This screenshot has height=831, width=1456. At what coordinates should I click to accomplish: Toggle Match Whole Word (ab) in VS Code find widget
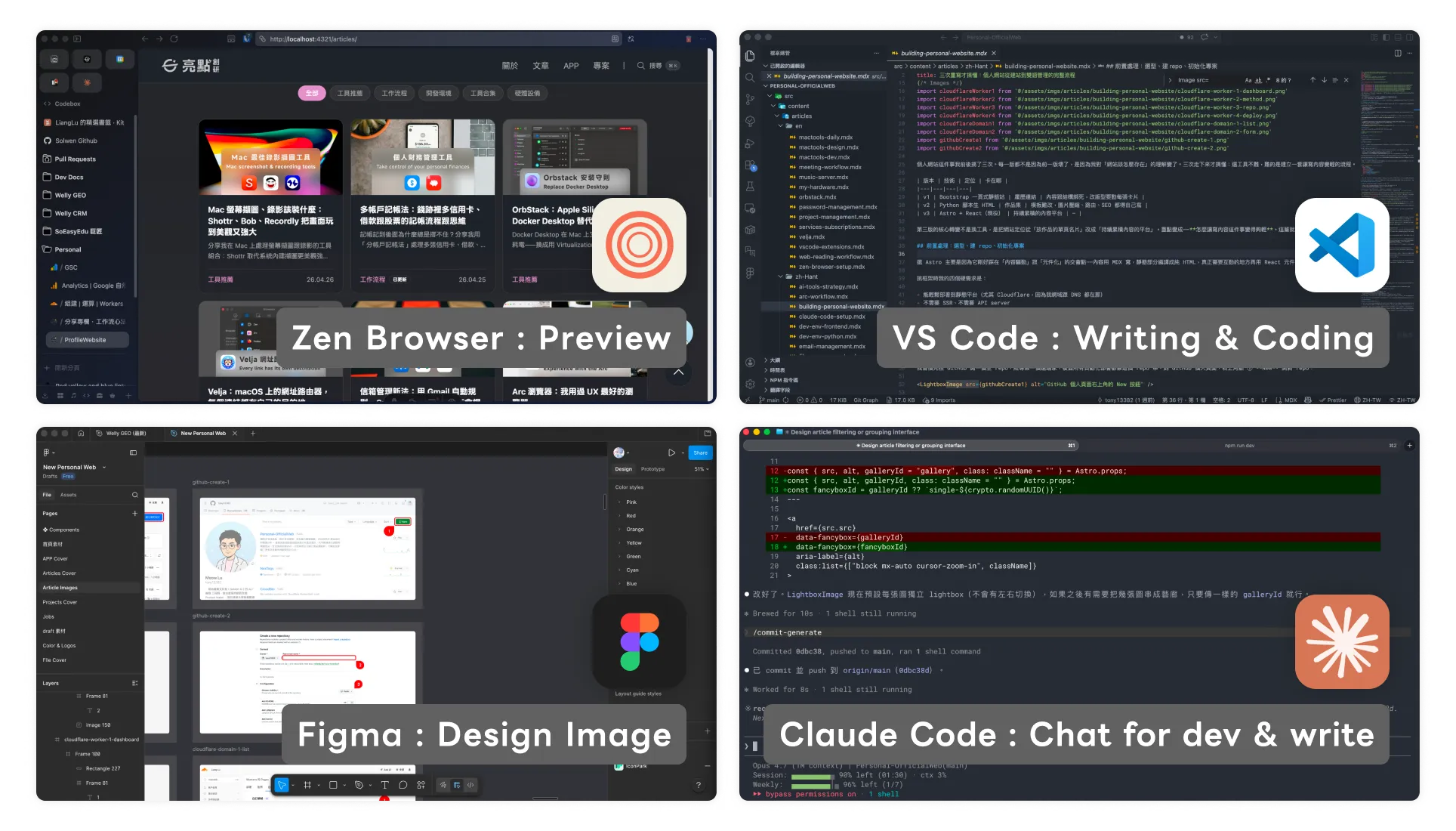point(1259,80)
